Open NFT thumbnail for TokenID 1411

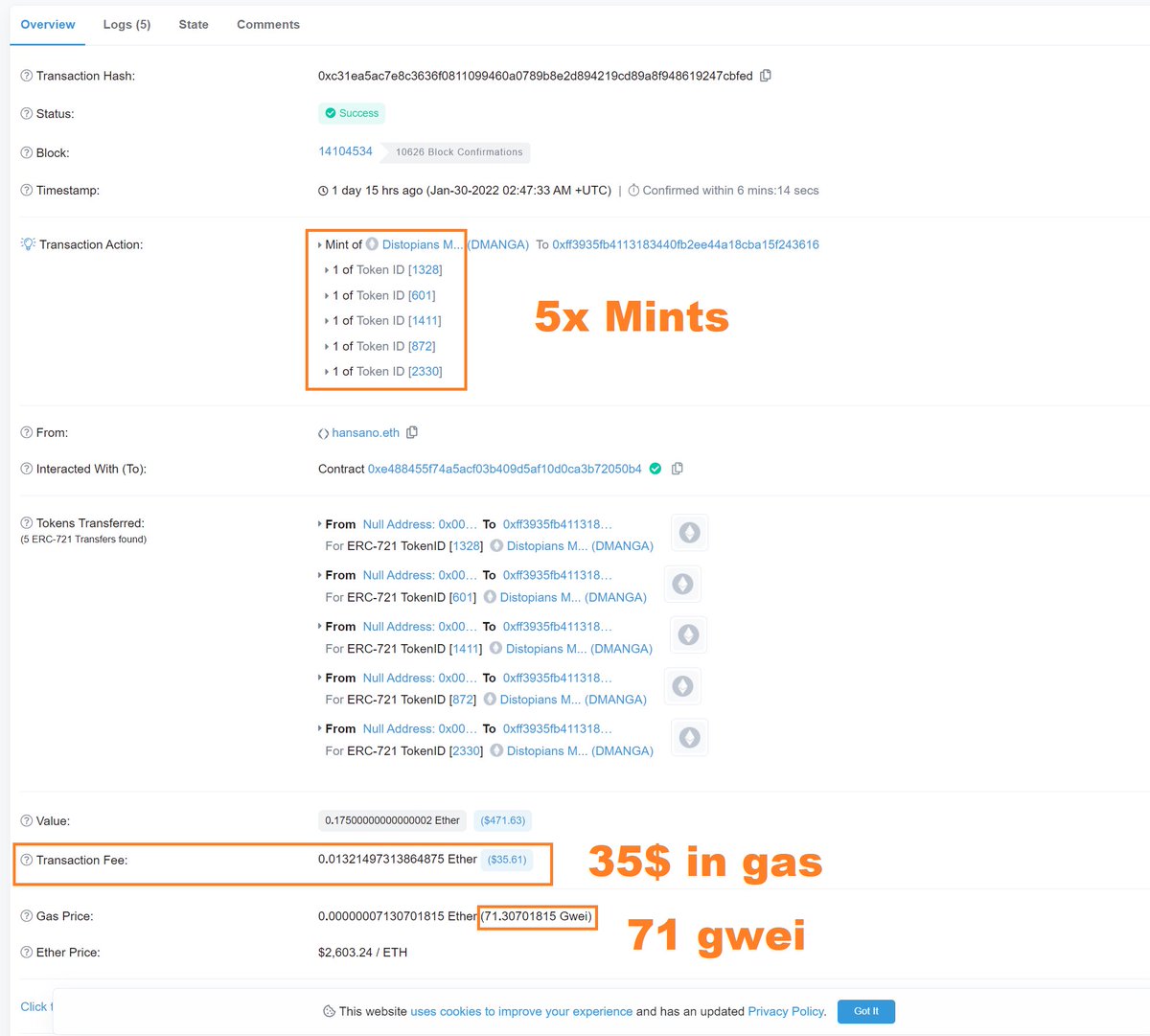point(688,634)
